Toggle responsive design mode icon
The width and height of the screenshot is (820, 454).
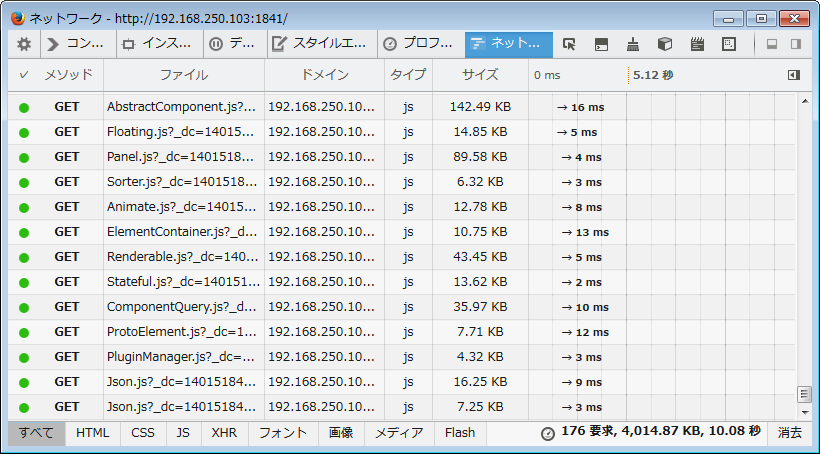(728, 44)
